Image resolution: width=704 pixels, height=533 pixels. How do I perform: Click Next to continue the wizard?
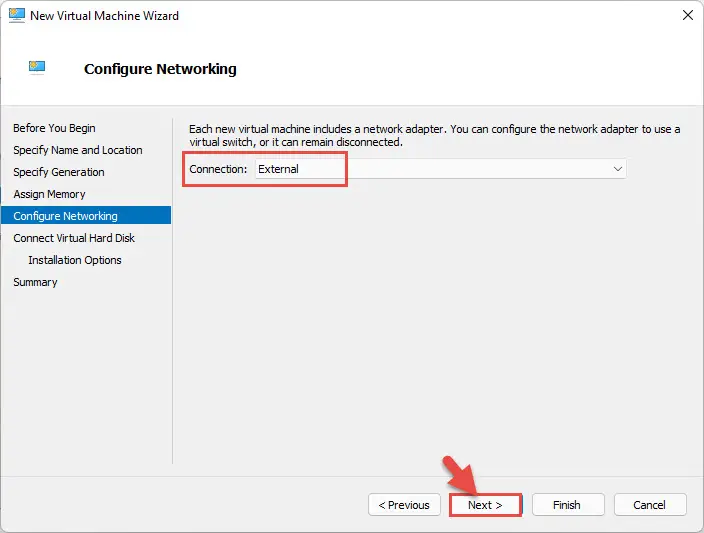click(x=485, y=505)
